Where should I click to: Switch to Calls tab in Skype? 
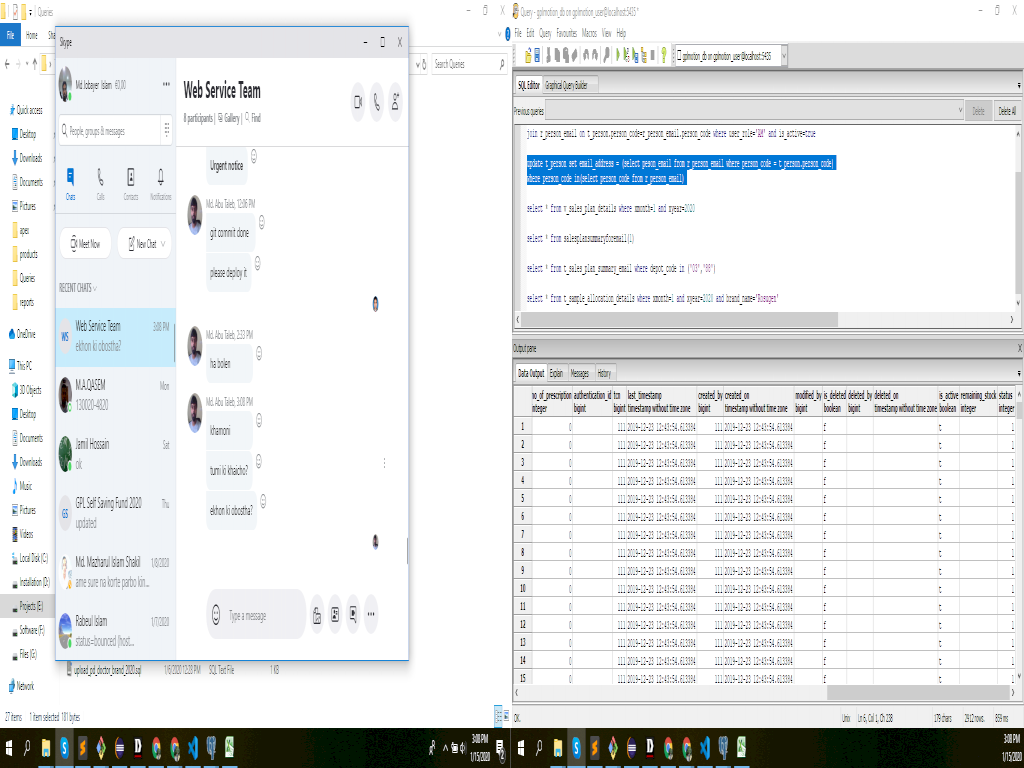click(x=101, y=184)
